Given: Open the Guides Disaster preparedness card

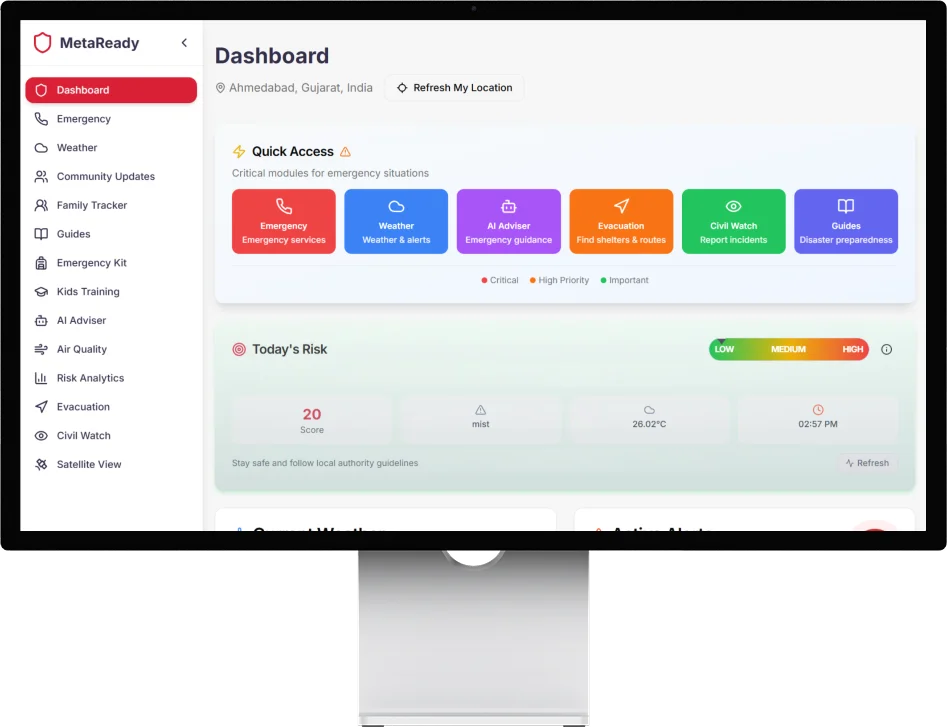Looking at the screenshot, I should coord(846,221).
